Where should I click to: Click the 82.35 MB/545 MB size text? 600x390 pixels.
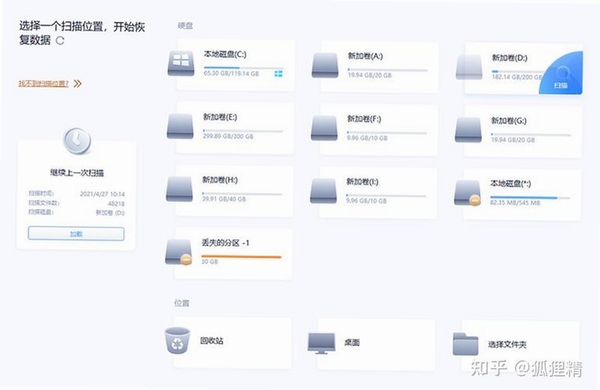515,203
